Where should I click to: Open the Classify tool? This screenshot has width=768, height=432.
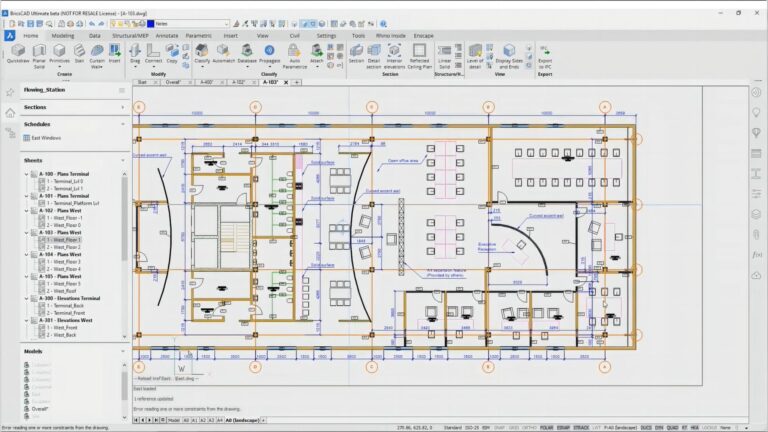point(202,53)
